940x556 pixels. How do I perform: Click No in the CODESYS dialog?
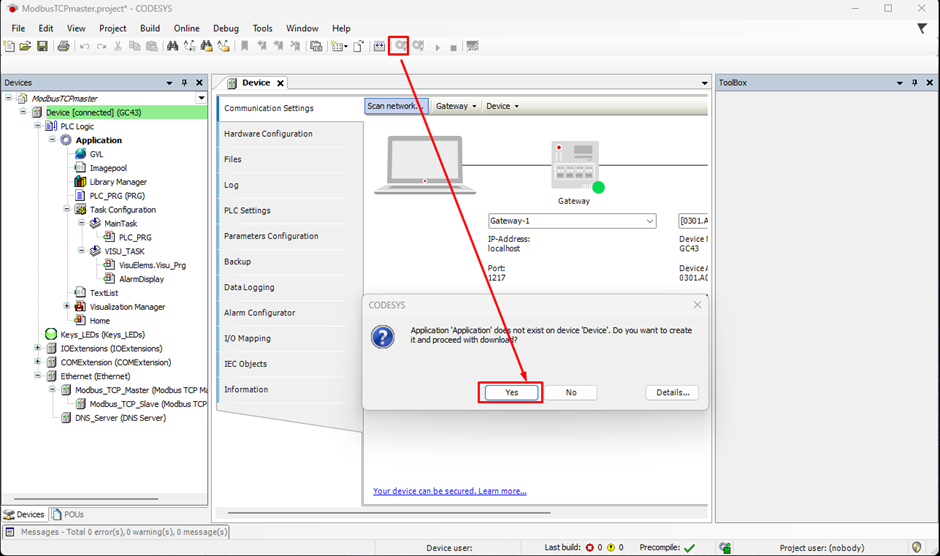coord(571,392)
